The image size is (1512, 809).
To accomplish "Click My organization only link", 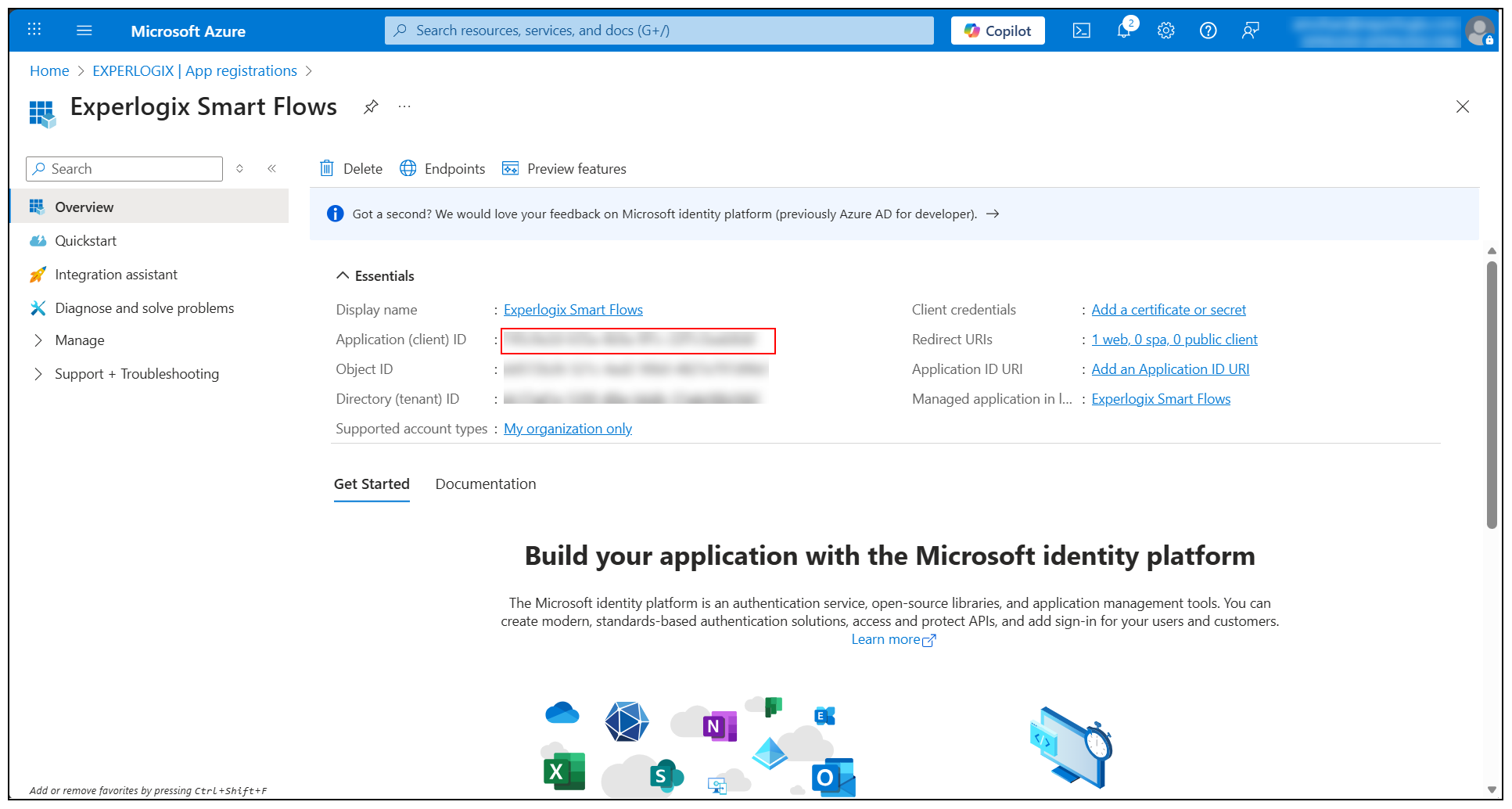I will (x=568, y=428).
